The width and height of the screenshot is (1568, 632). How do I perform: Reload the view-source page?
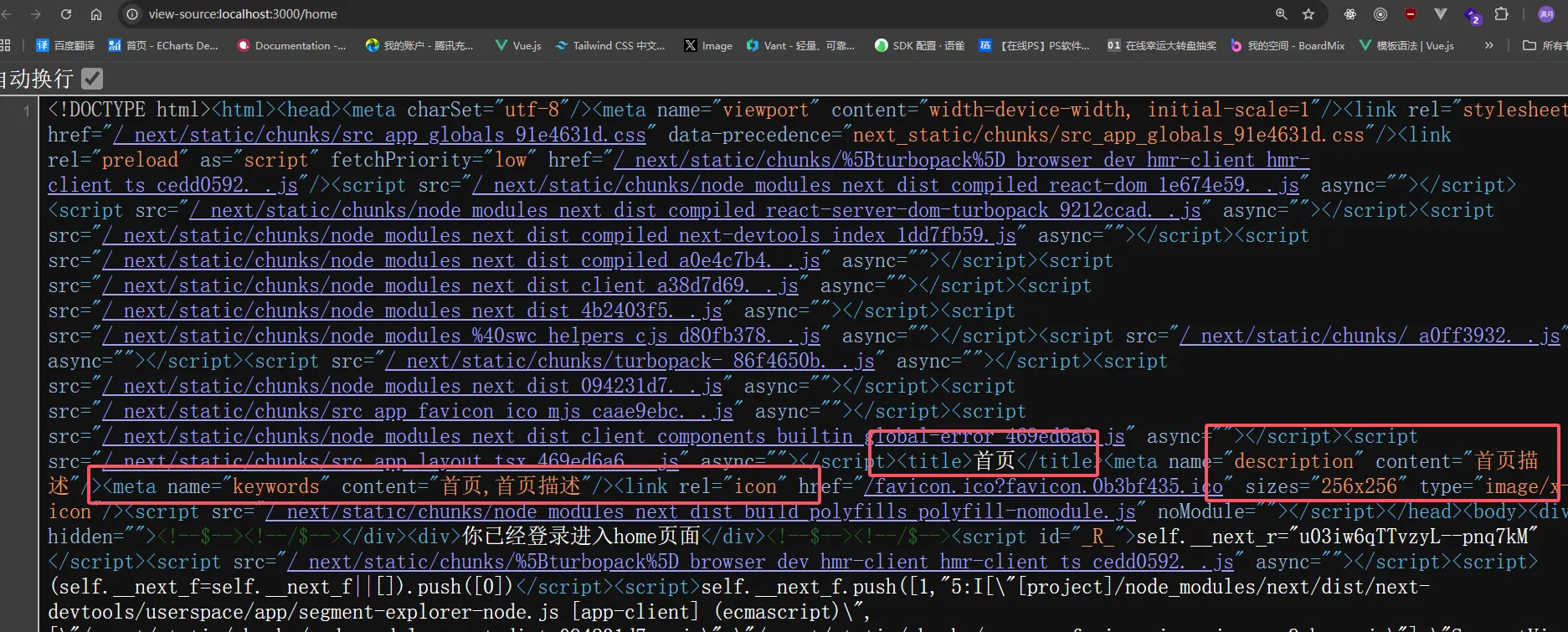pyautogui.click(x=66, y=14)
